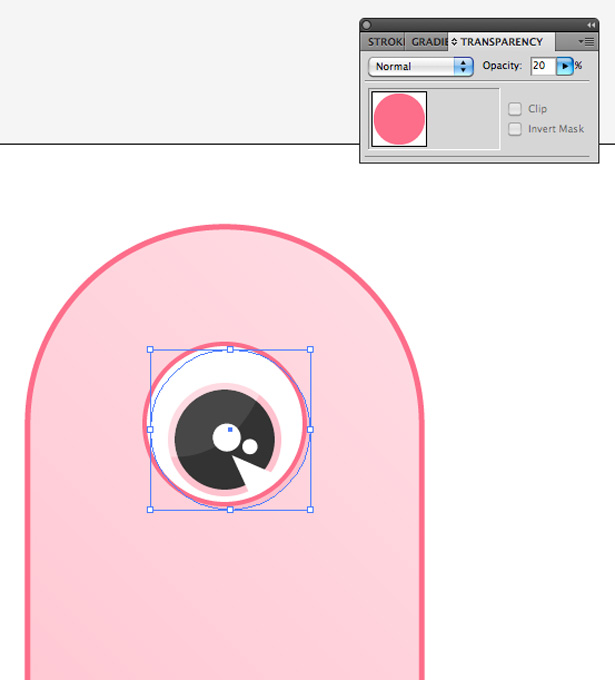Collapse the panel with the double-arrow icon
The width and height of the screenshot is (615, 680).
(x=591, y=25)
